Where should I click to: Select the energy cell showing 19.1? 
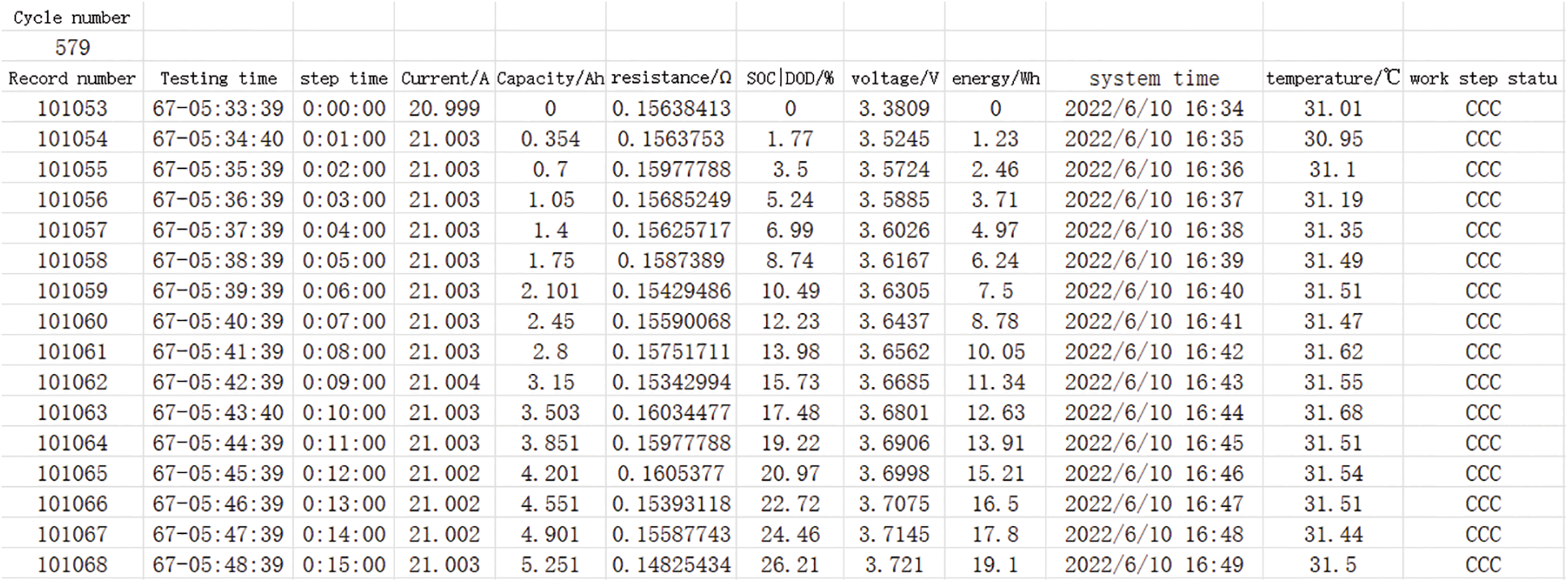coord(995,565)
